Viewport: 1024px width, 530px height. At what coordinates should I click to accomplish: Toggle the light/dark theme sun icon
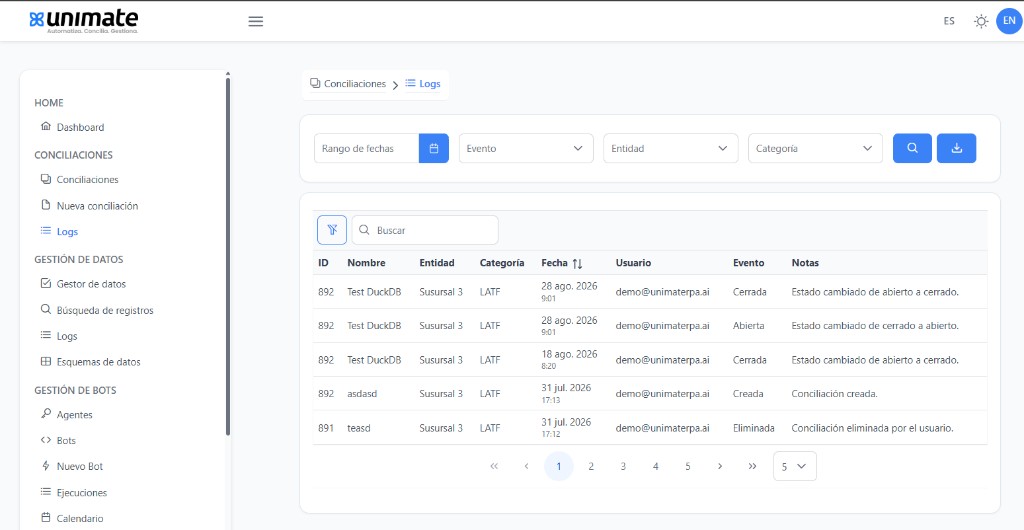coord(981,22)
